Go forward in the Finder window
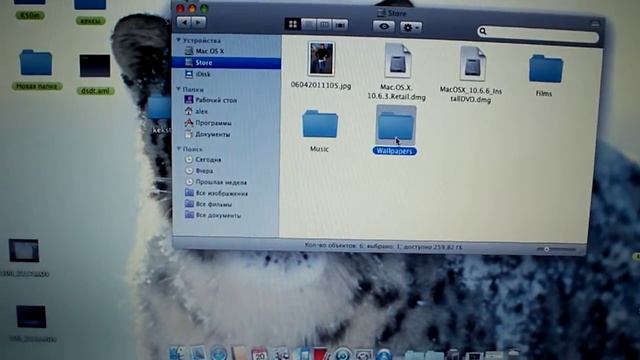Viewport: 640px width, 360px height. point(198,22)
